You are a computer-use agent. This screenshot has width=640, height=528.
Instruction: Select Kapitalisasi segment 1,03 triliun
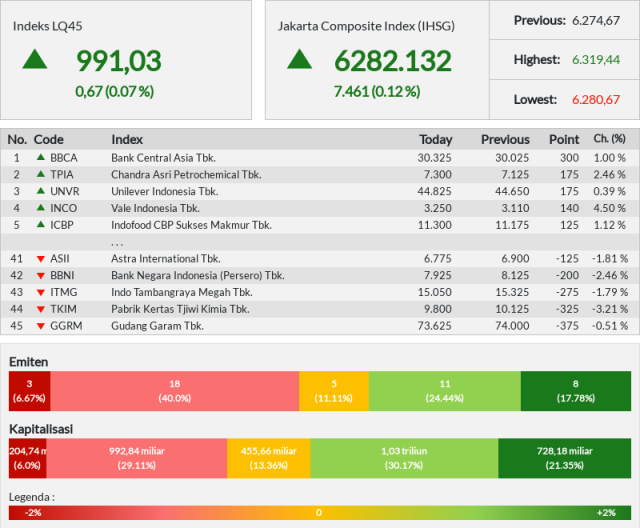pos(404,458)
